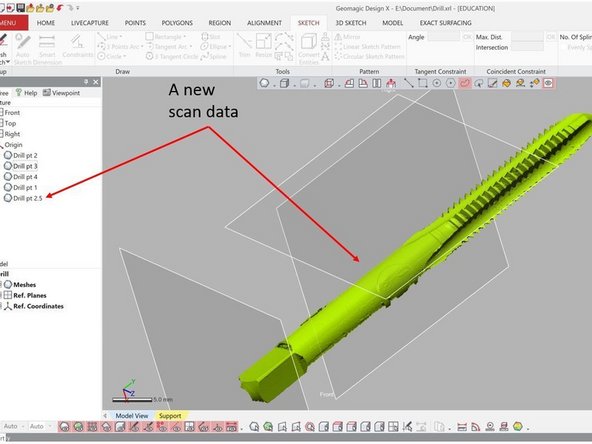Open mesh display mode icon in viewport toolbar
Screen dimensions: 592x444
(264, 83)
